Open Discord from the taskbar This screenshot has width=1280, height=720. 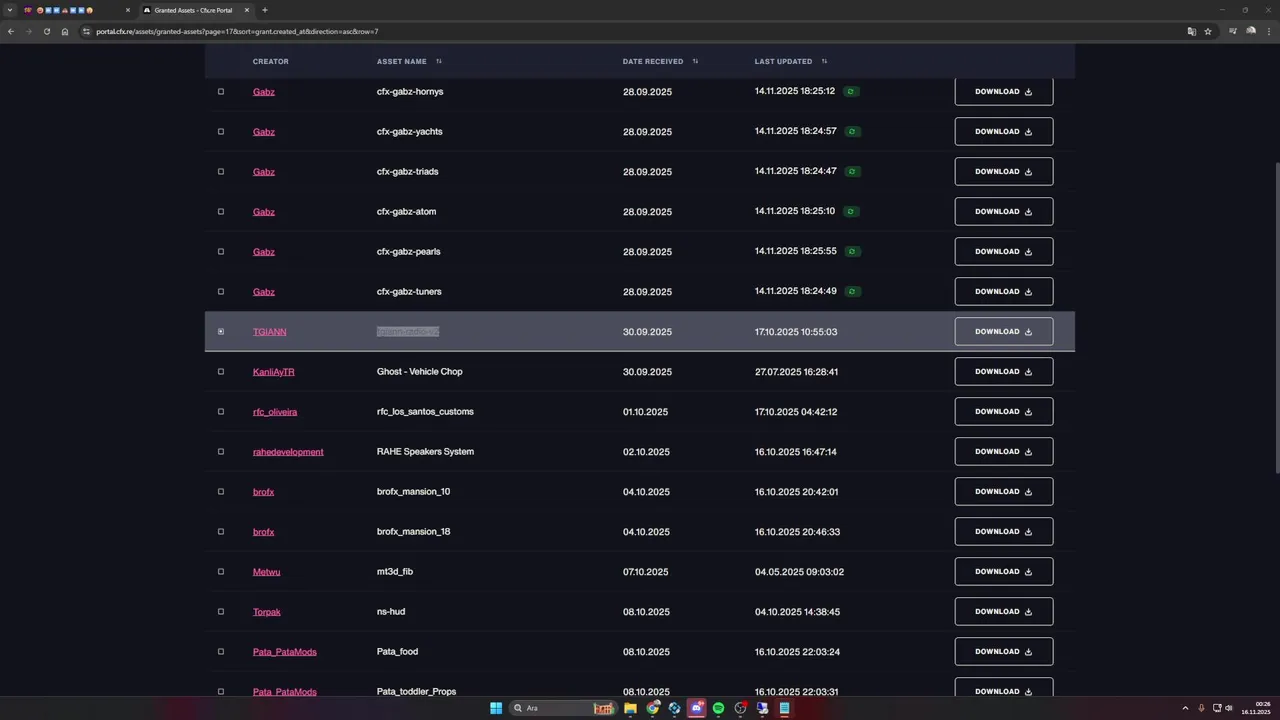pos(697,708)
